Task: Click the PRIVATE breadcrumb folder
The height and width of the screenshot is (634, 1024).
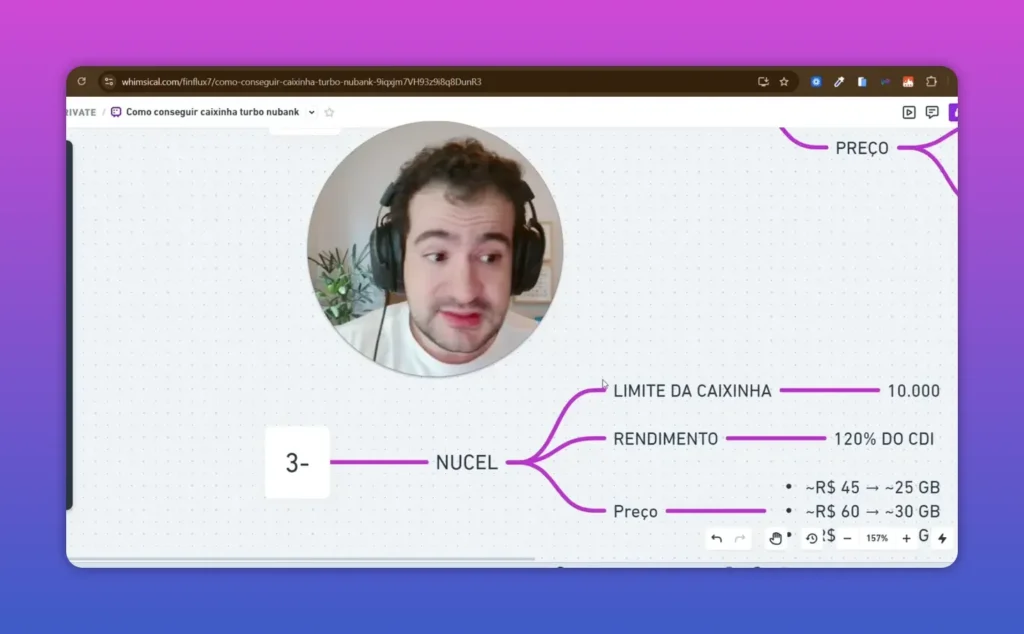Action: [80, 112]
